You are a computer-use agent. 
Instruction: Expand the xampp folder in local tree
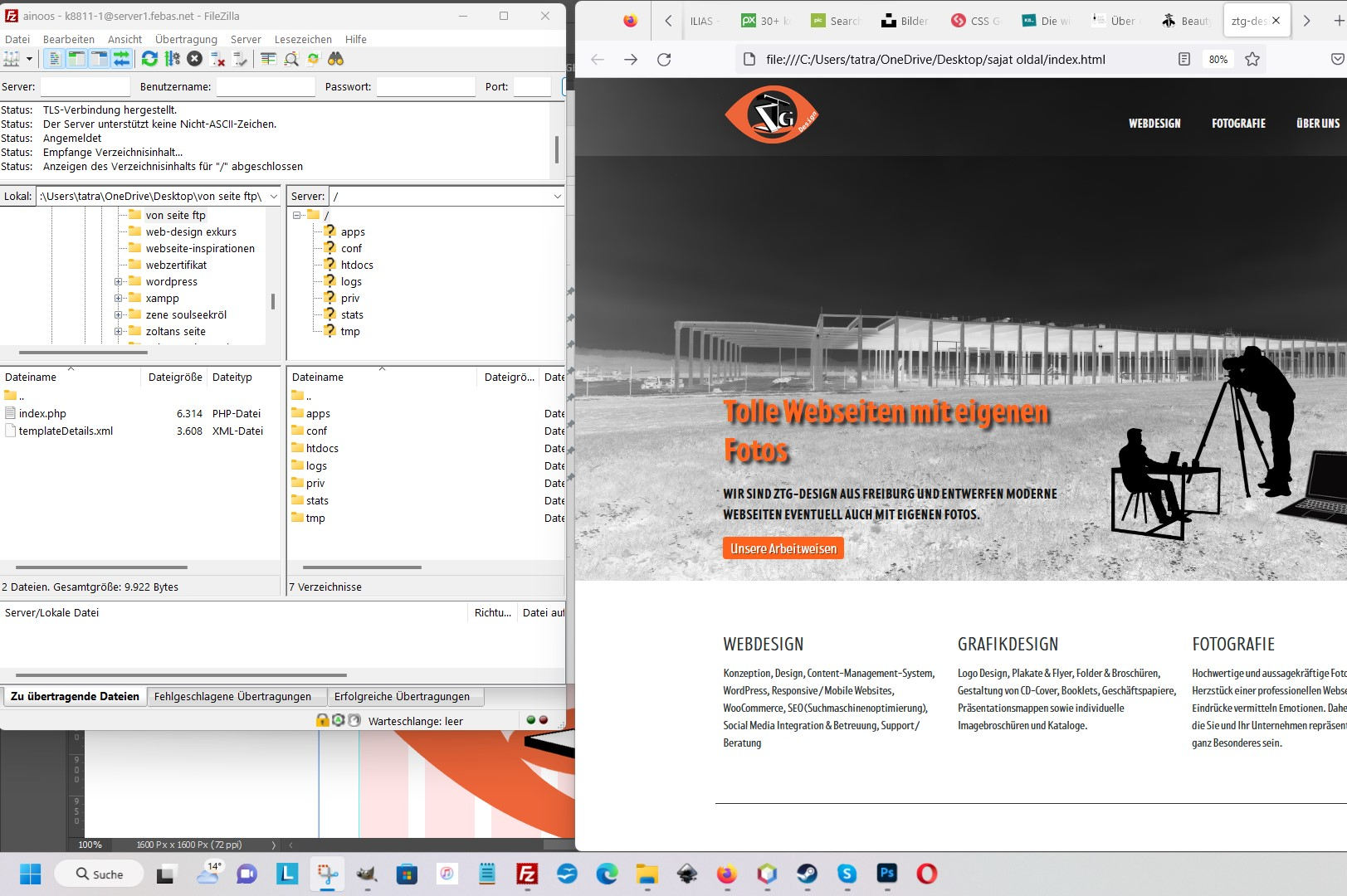pyautogui.click(x=118, y=298)
